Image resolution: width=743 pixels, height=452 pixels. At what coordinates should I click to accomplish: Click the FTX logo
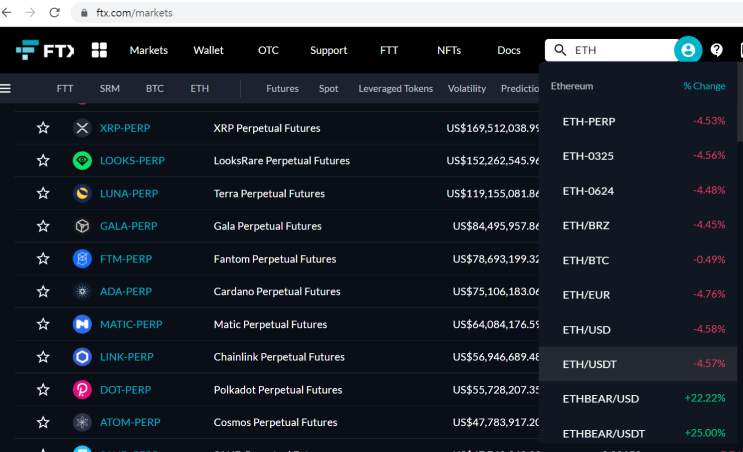(45, 50)
